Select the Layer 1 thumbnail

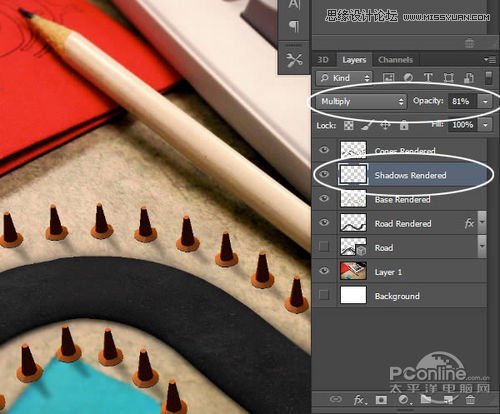pos(353,271)
